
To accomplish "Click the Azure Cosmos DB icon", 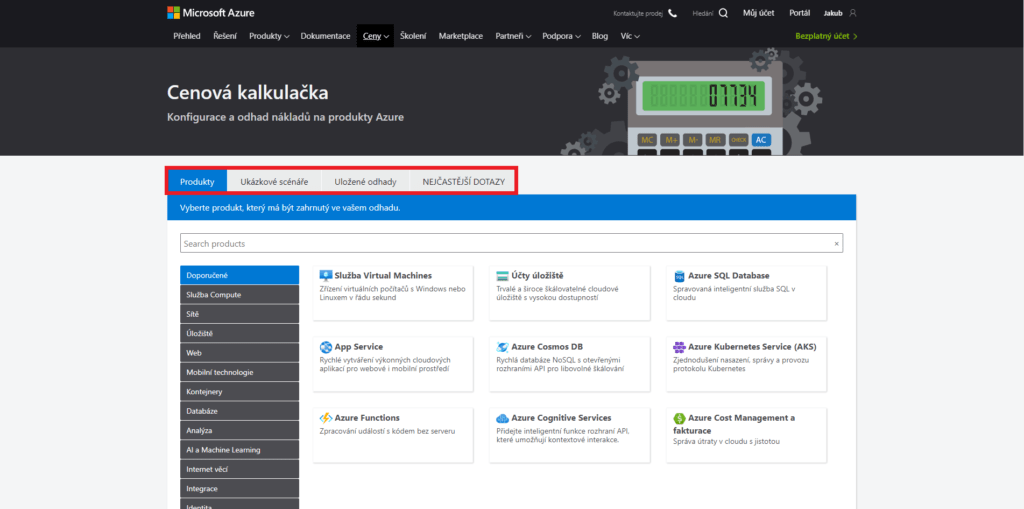I will pyautogui.click(x=502, y=347).
